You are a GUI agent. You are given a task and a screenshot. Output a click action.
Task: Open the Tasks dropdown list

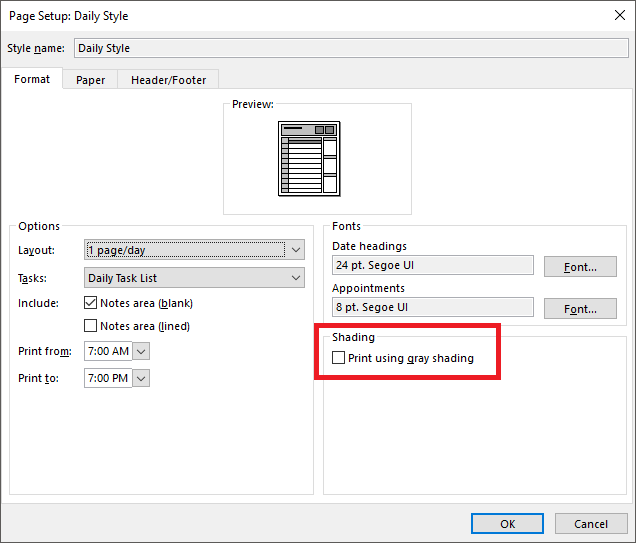(296, 278)
